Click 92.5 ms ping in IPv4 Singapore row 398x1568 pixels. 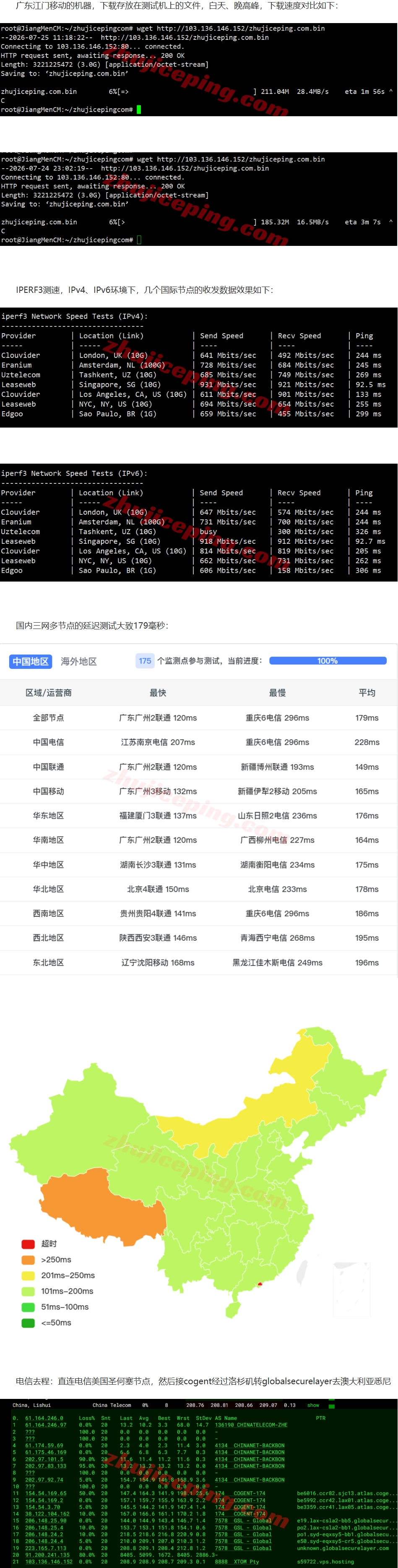371,385
